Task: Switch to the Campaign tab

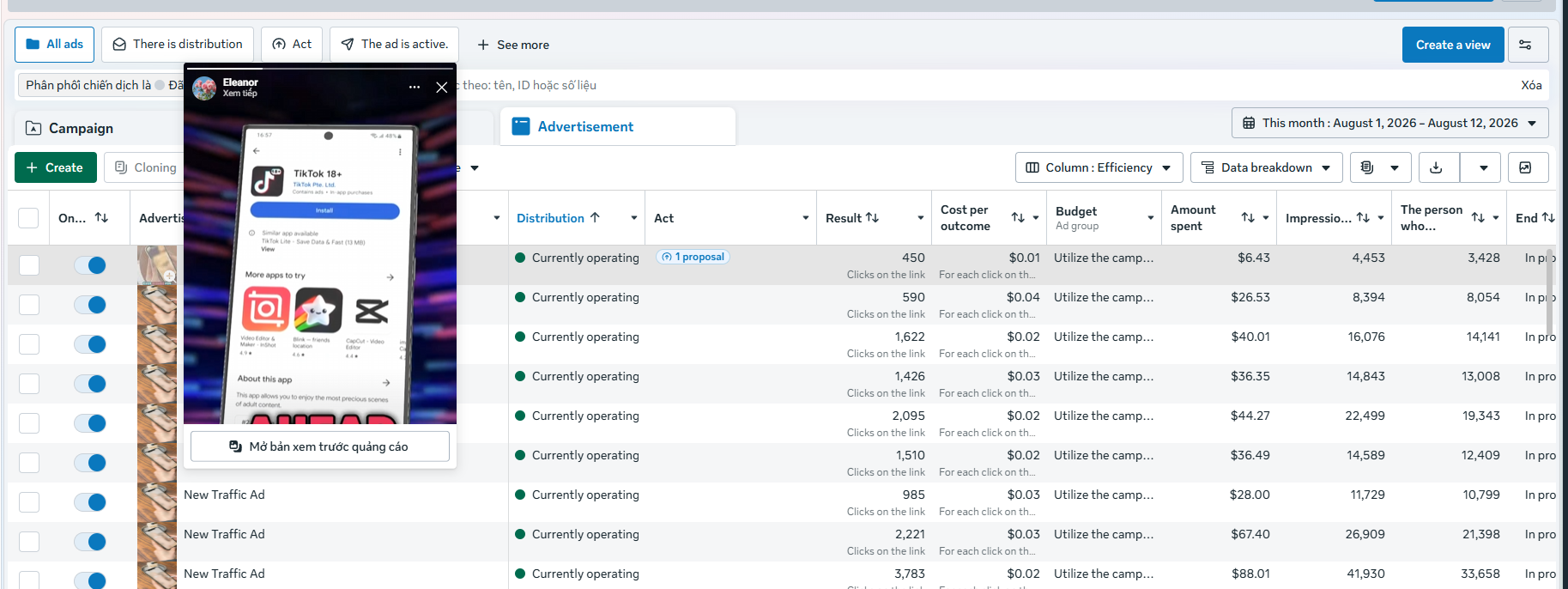Action: tap(81, 128)
